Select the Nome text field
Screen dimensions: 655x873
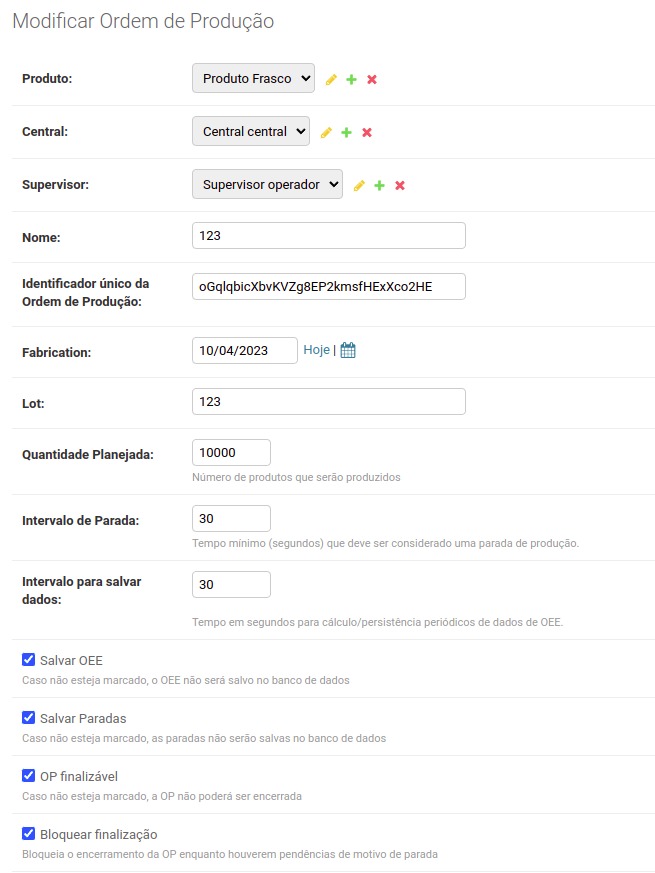(328, 235)
